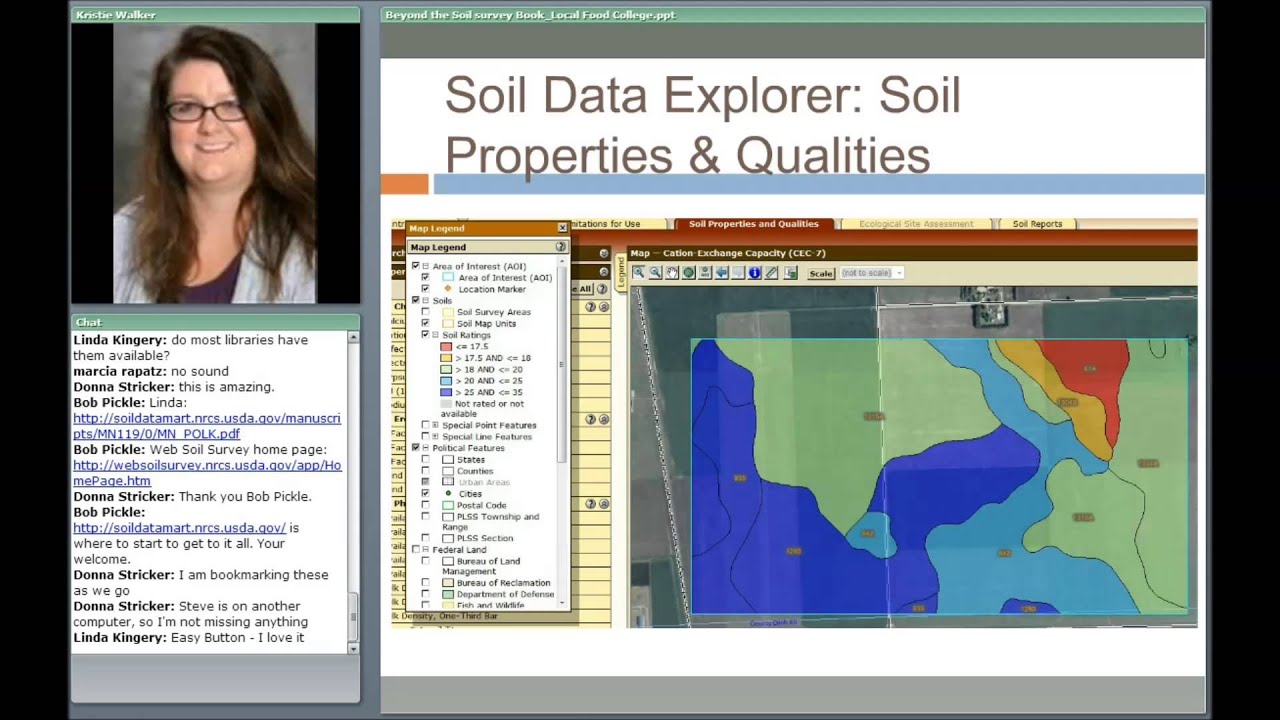Click help icon beside the 'All' button
Screen dimensions: 1280x720
click(602, 289)
